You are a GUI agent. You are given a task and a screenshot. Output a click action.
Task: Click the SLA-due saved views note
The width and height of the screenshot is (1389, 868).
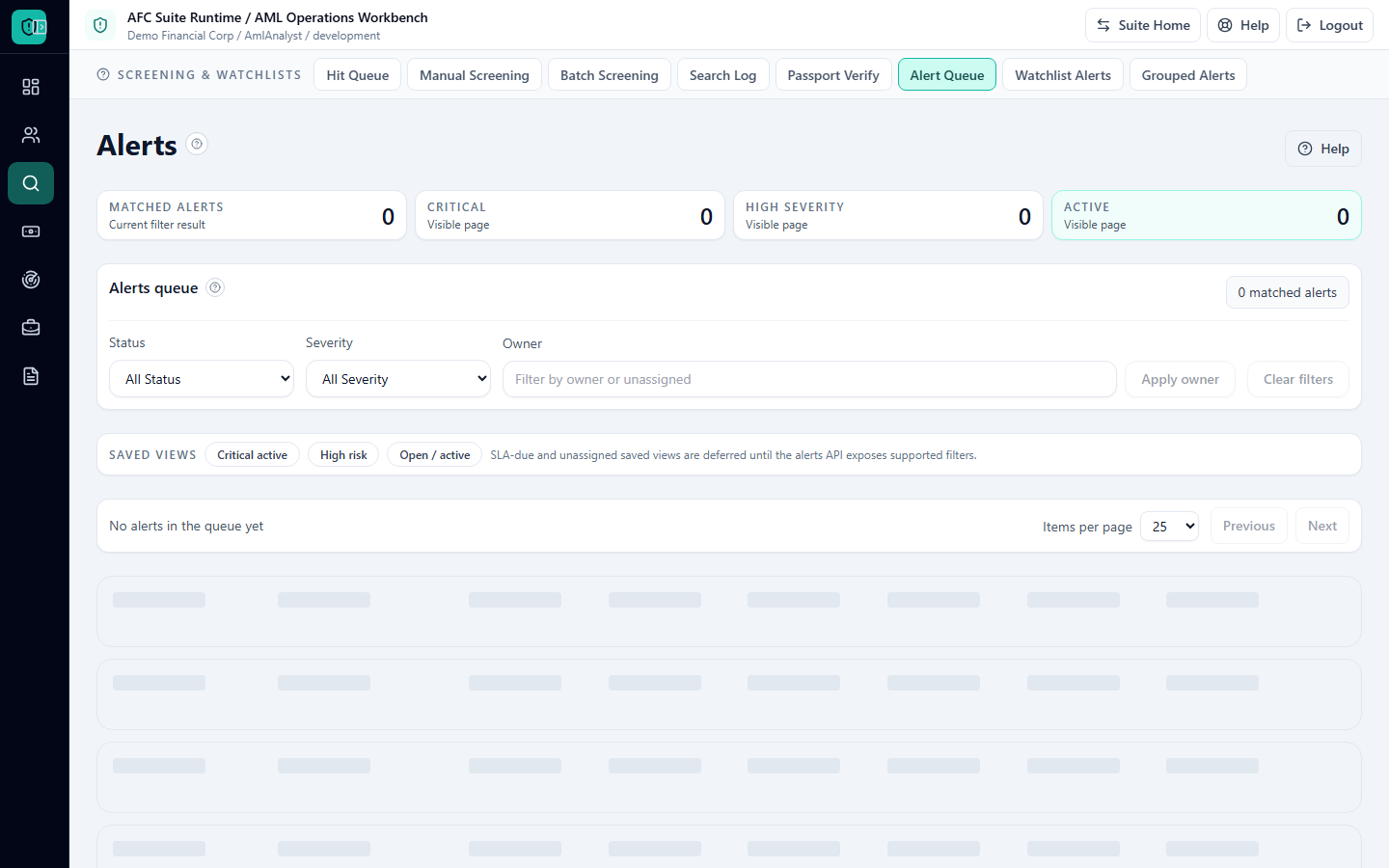tap(733, 455)
